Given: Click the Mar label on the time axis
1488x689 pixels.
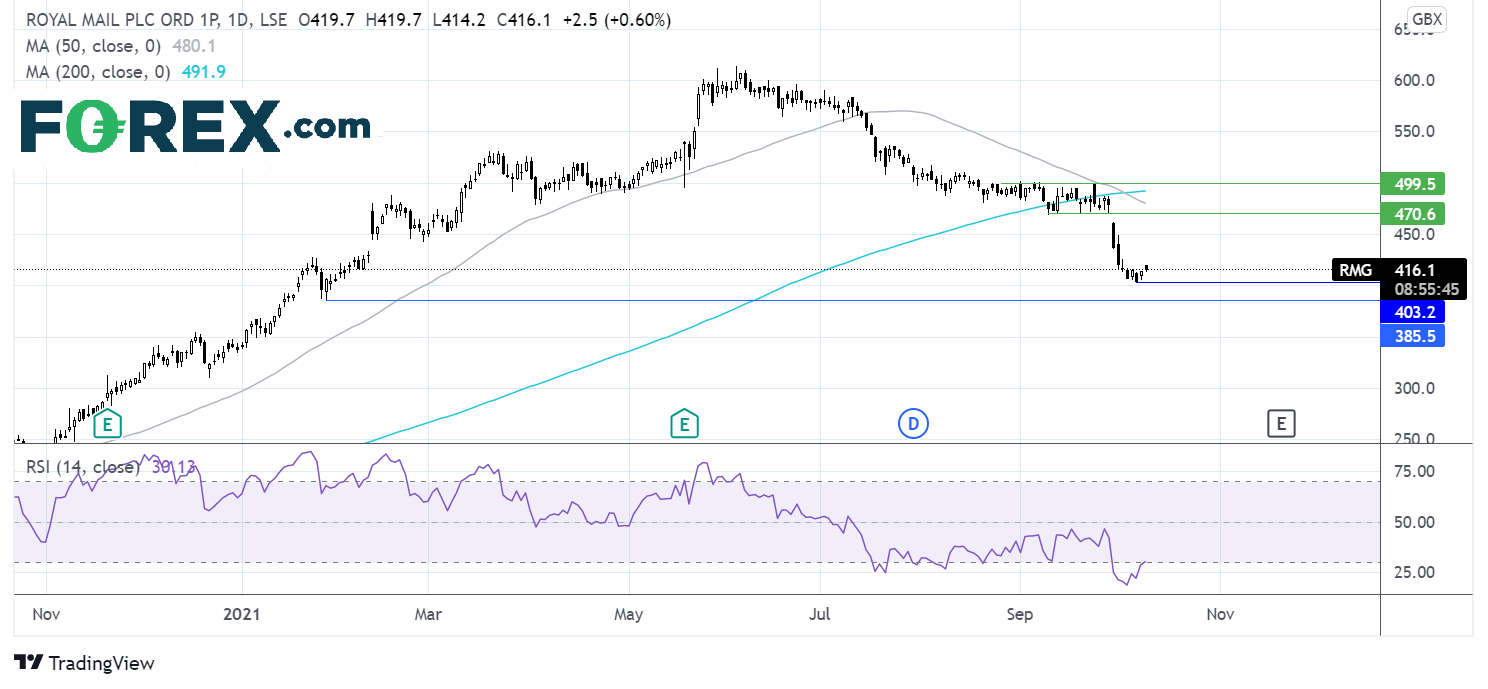Looking at the screenshot, I should [x=428, y=614].
